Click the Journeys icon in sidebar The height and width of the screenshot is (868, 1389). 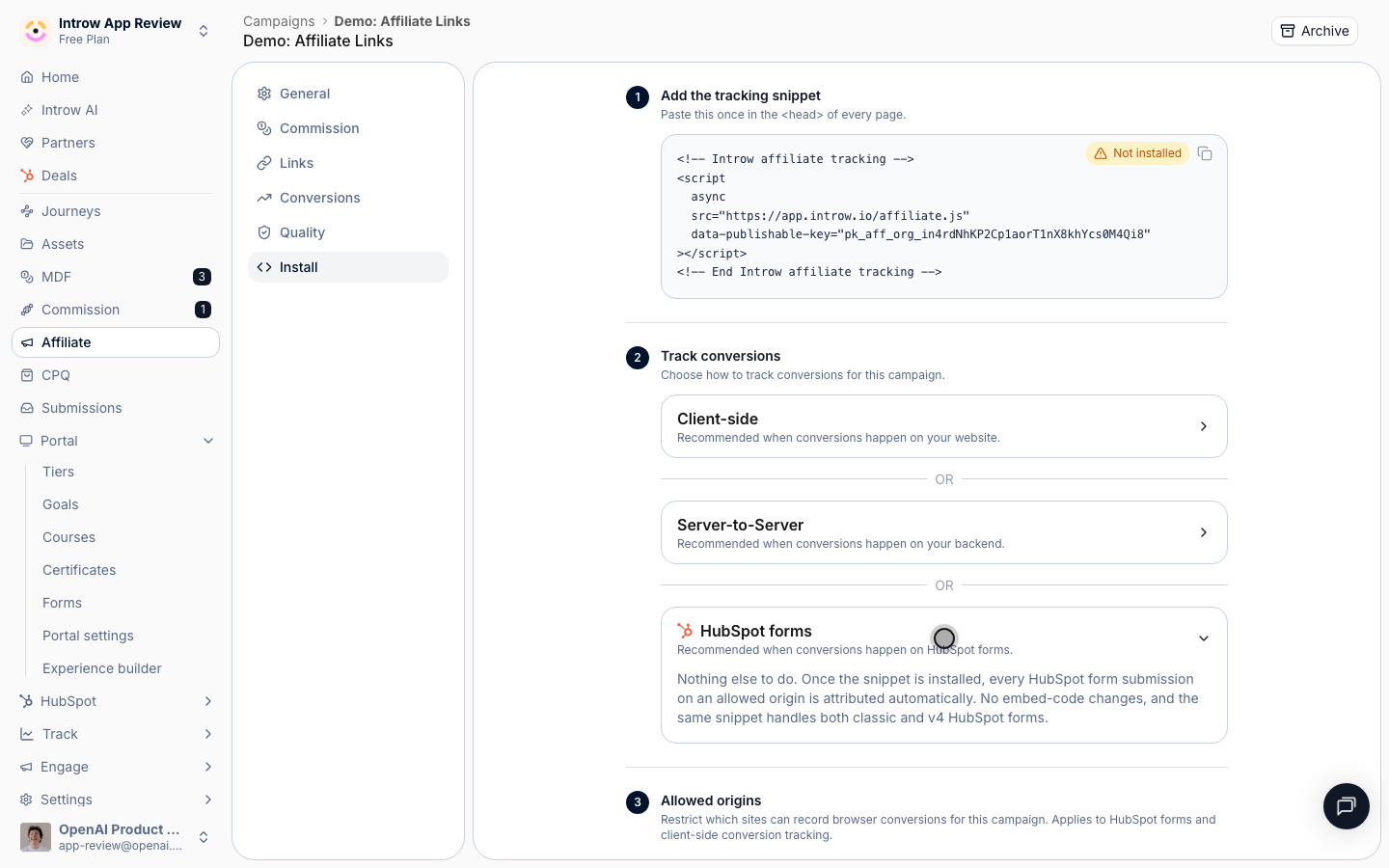(x=27, y=211)
